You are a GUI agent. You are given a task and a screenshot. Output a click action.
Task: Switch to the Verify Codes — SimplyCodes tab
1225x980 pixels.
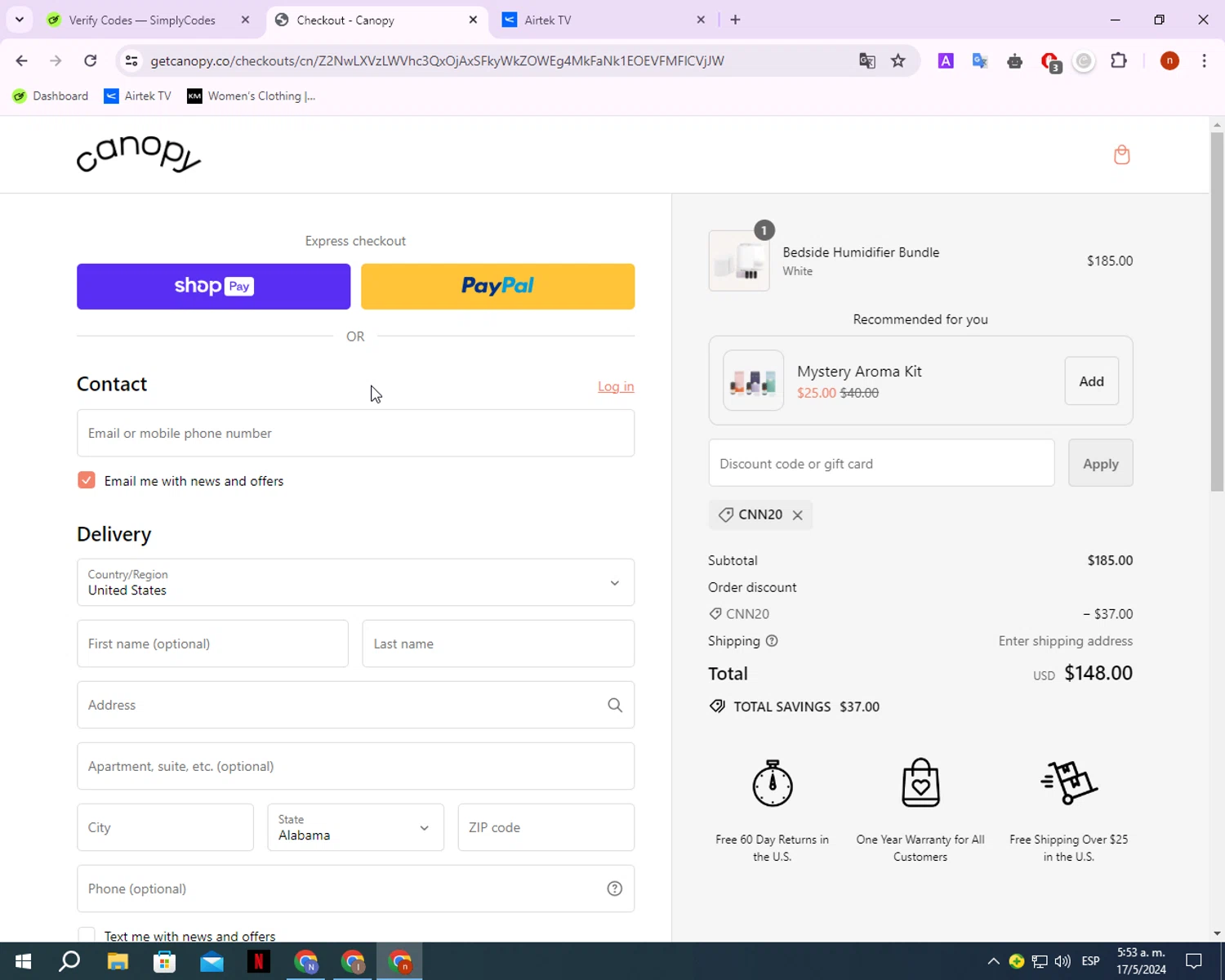click(142, 20)
